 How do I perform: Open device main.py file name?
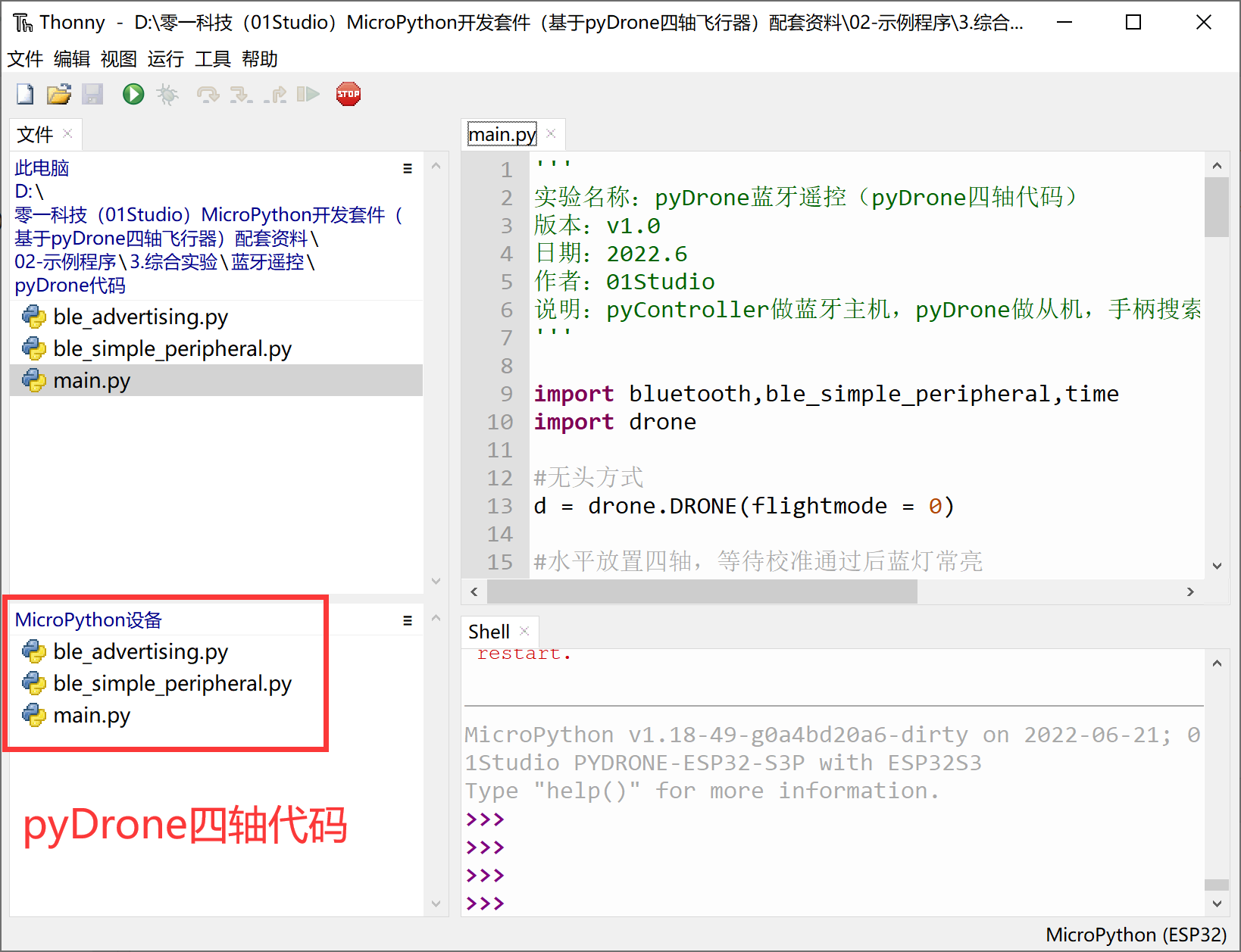point(92,715)
